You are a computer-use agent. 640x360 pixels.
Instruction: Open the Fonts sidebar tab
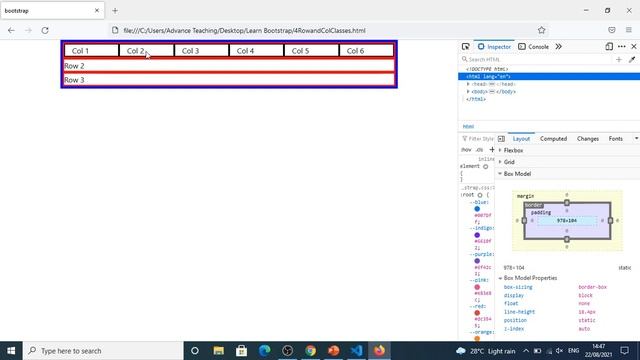(x=616, y=139)
